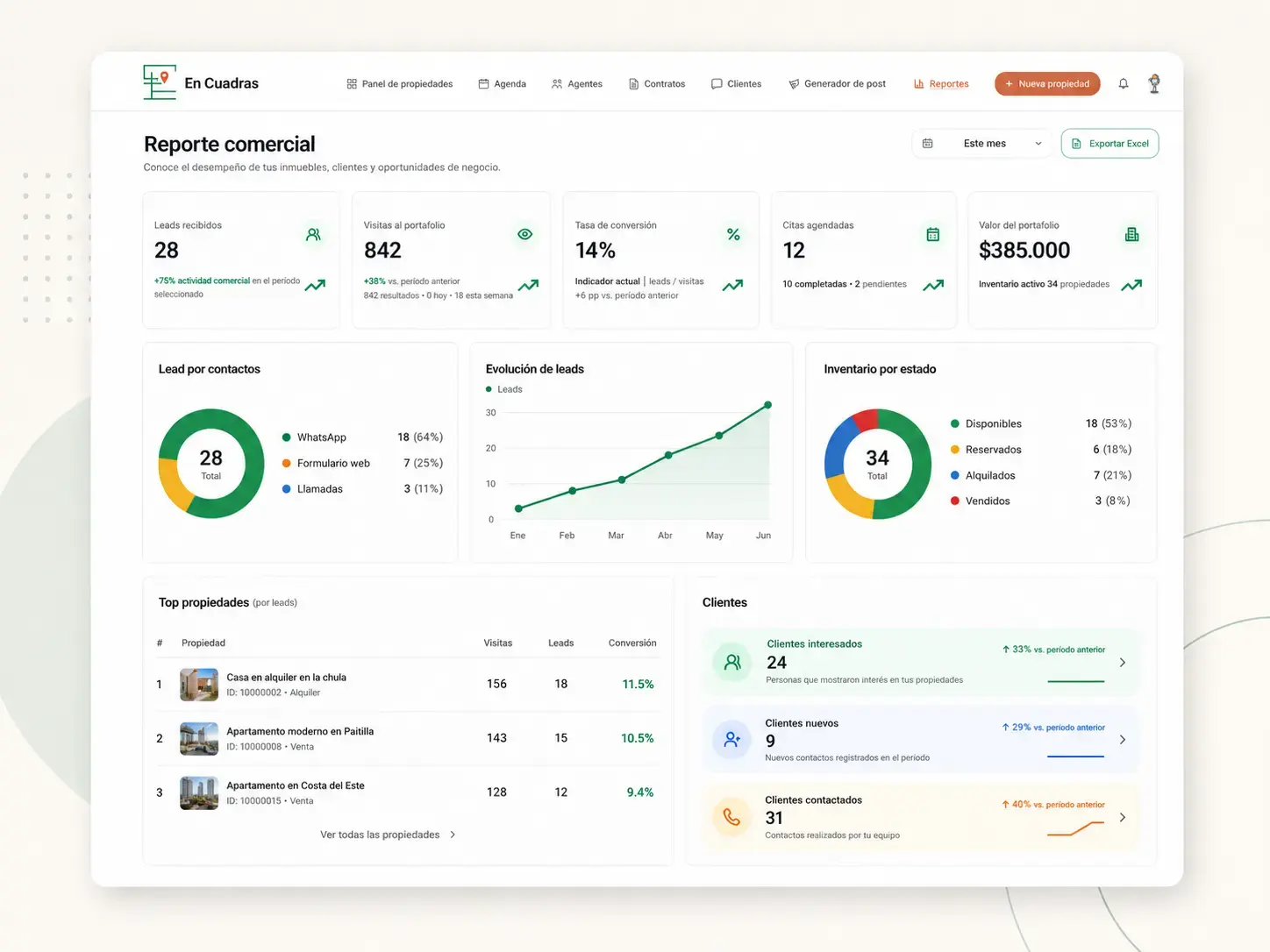Click the trend arrow on Valor del portafolio
Viewport: 1270px width, 952px height.
(1131, 285)
